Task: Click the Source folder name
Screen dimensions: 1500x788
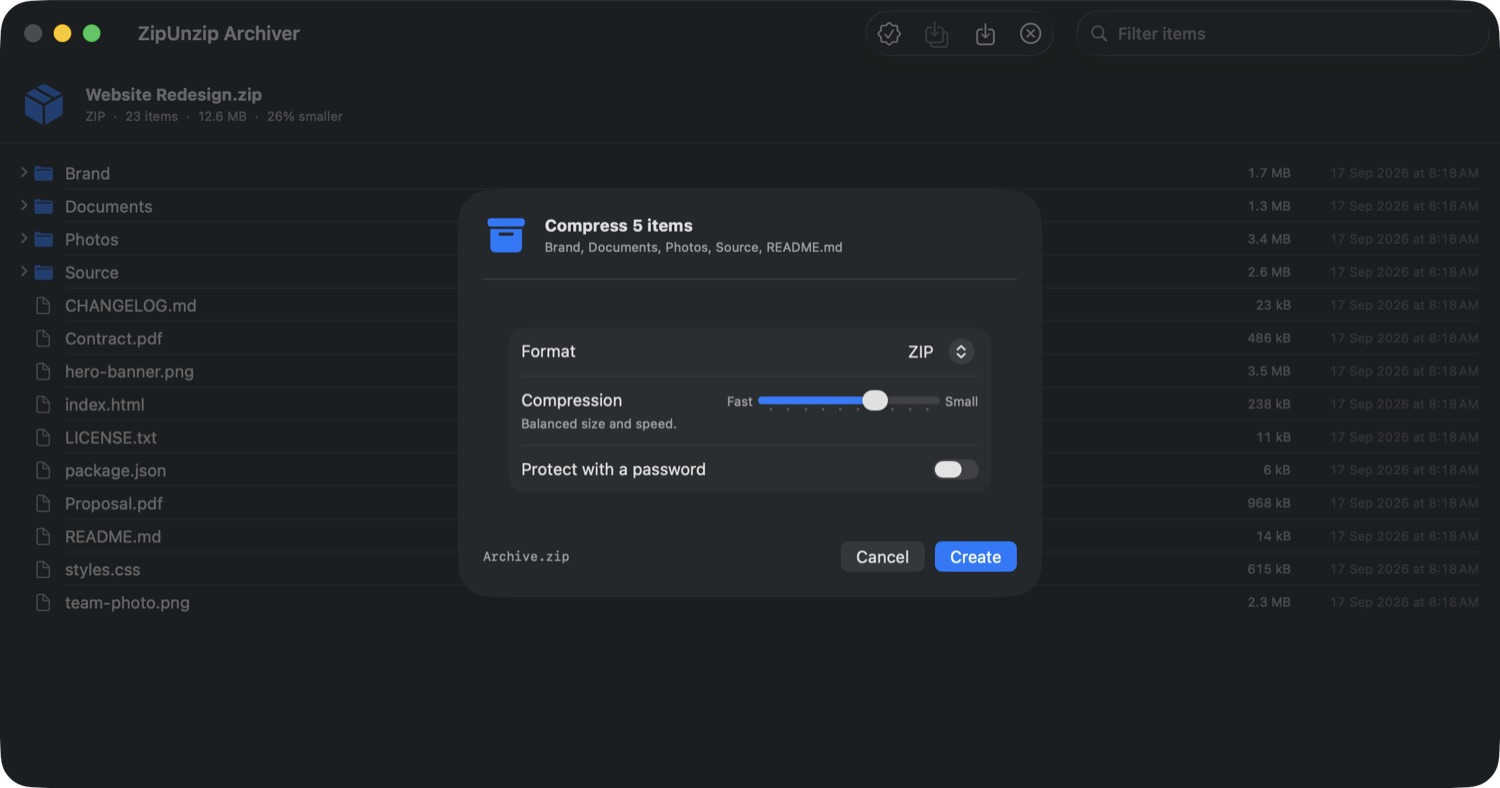Action: pyautogui.click(x=92, y=273)
